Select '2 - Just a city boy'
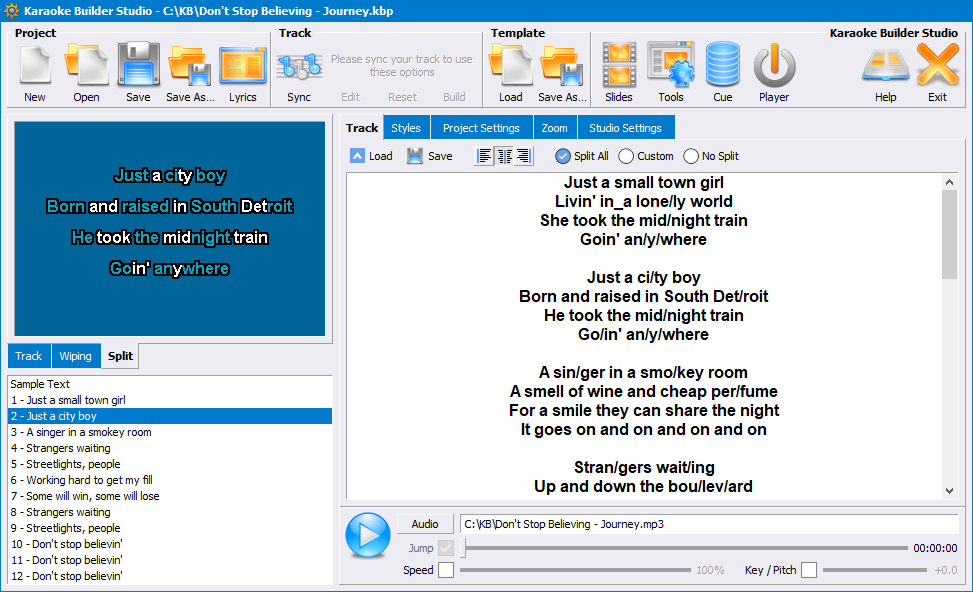973x592 pixels. tap(169, 416)
